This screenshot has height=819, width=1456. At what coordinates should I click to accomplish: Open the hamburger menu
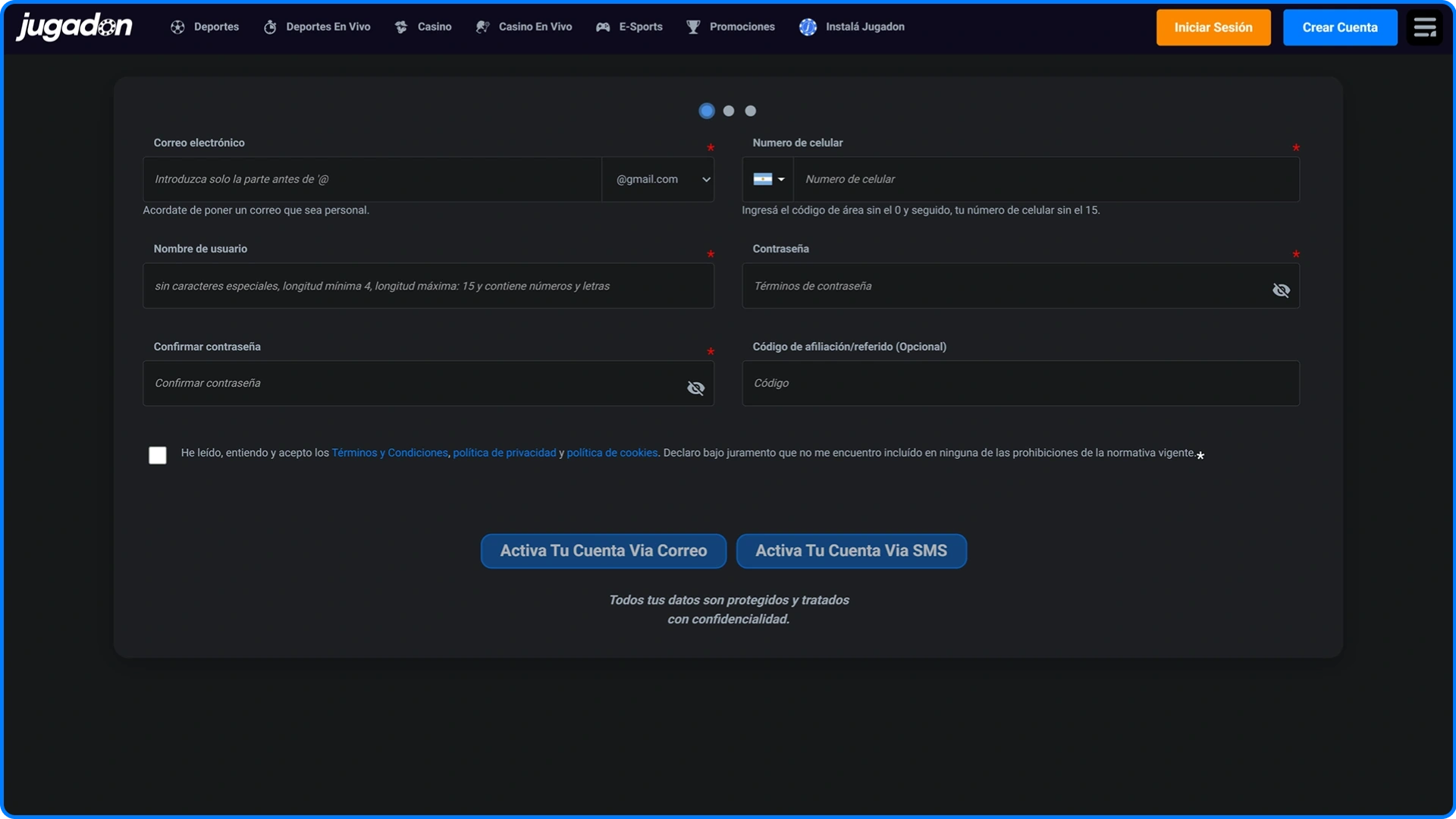click(1425, 27)
